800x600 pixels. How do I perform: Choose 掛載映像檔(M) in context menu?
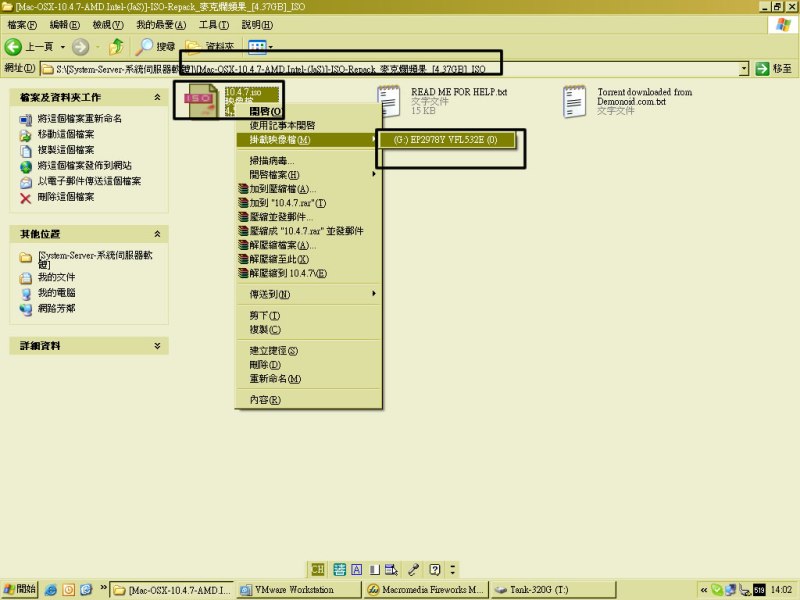[x=309, y=140]
